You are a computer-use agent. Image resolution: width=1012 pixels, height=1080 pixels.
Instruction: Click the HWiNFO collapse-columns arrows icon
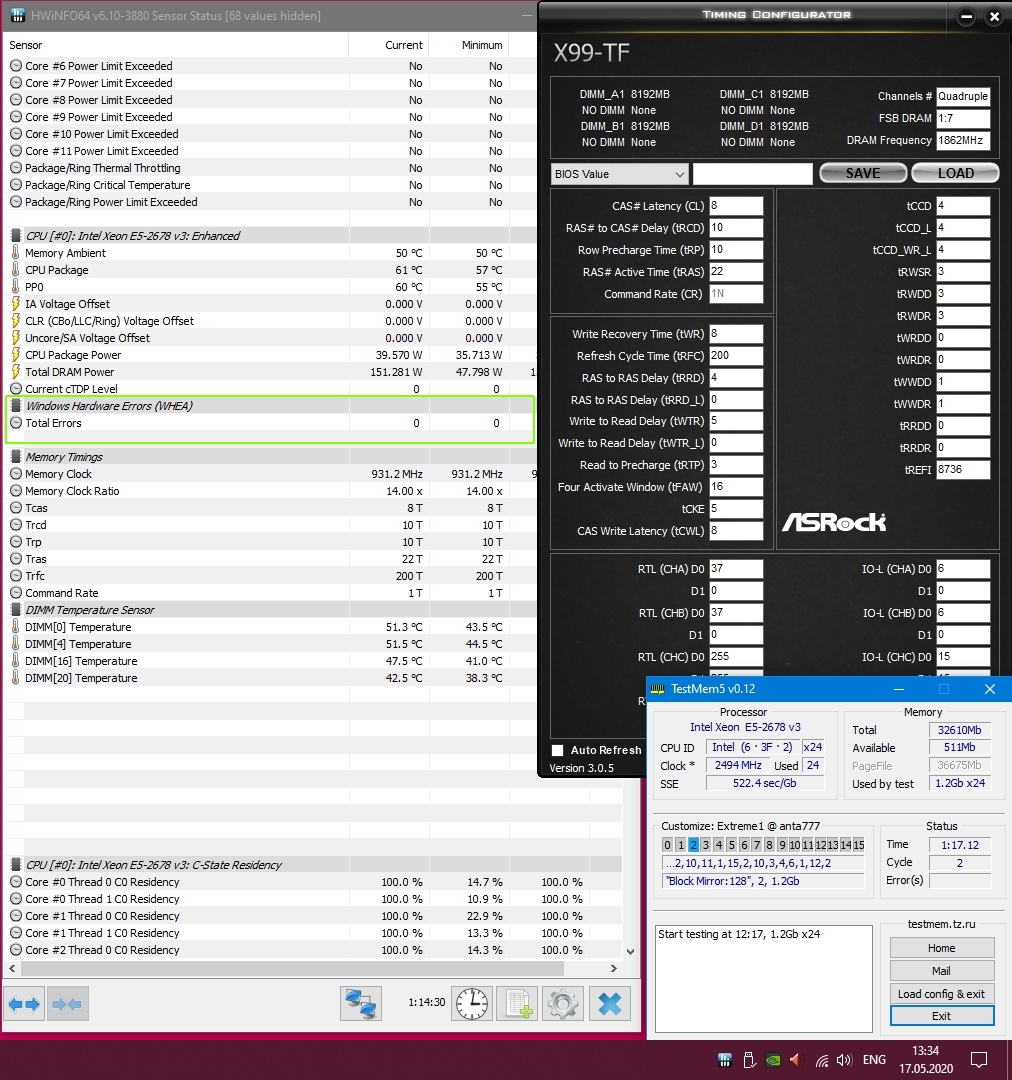coord(67,1004)
